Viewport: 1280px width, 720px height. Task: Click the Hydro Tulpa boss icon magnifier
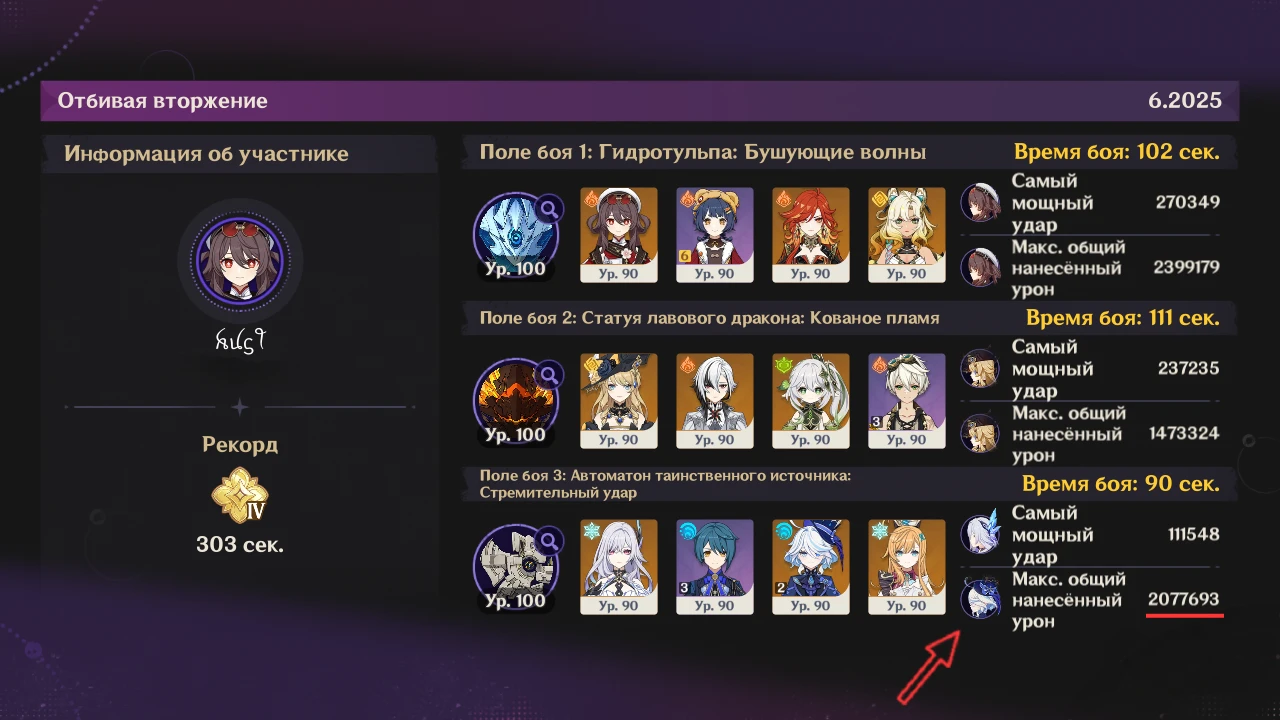coord(549,208)
